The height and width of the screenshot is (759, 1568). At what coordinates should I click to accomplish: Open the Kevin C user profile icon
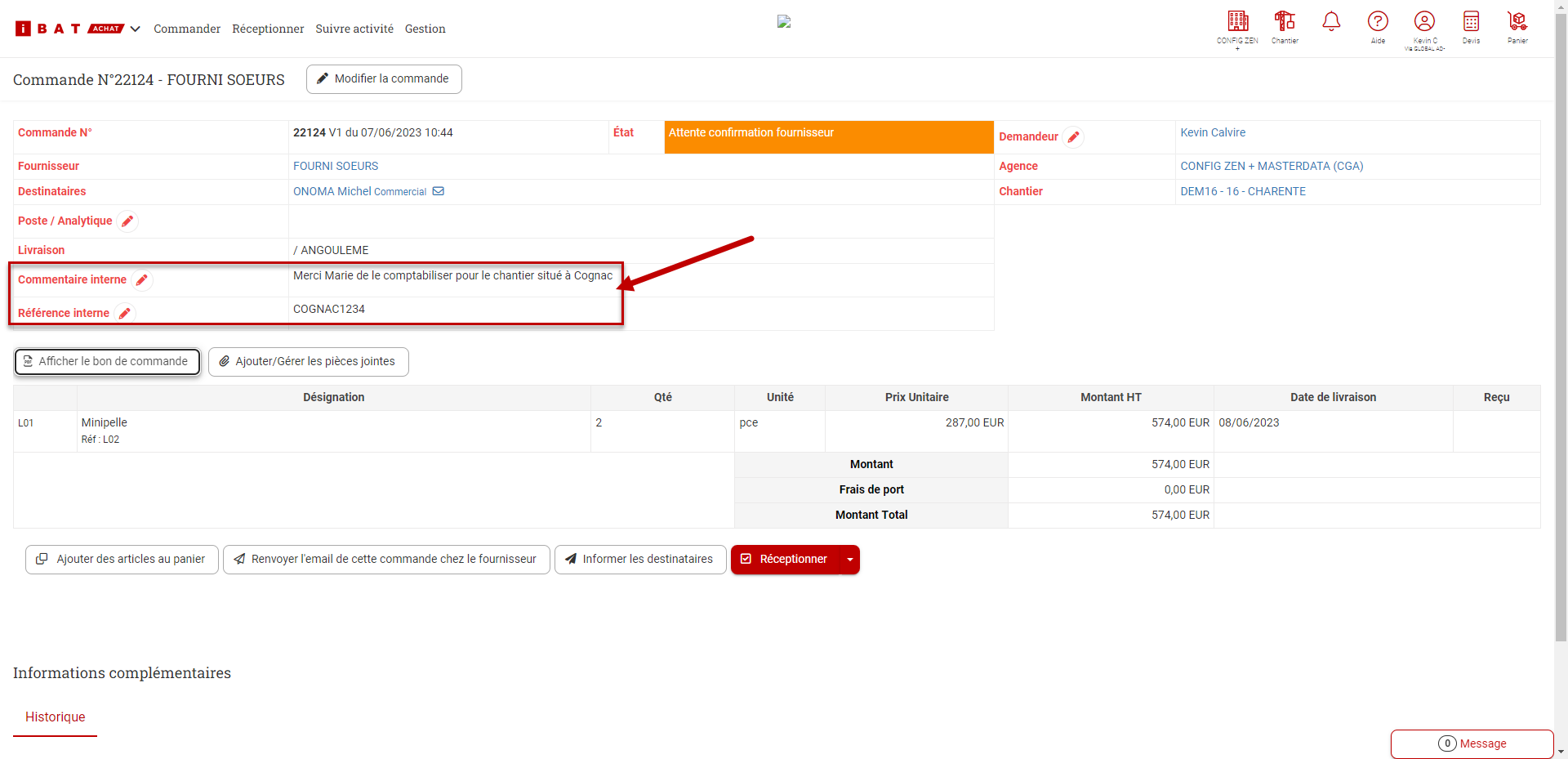(1424, 22)
